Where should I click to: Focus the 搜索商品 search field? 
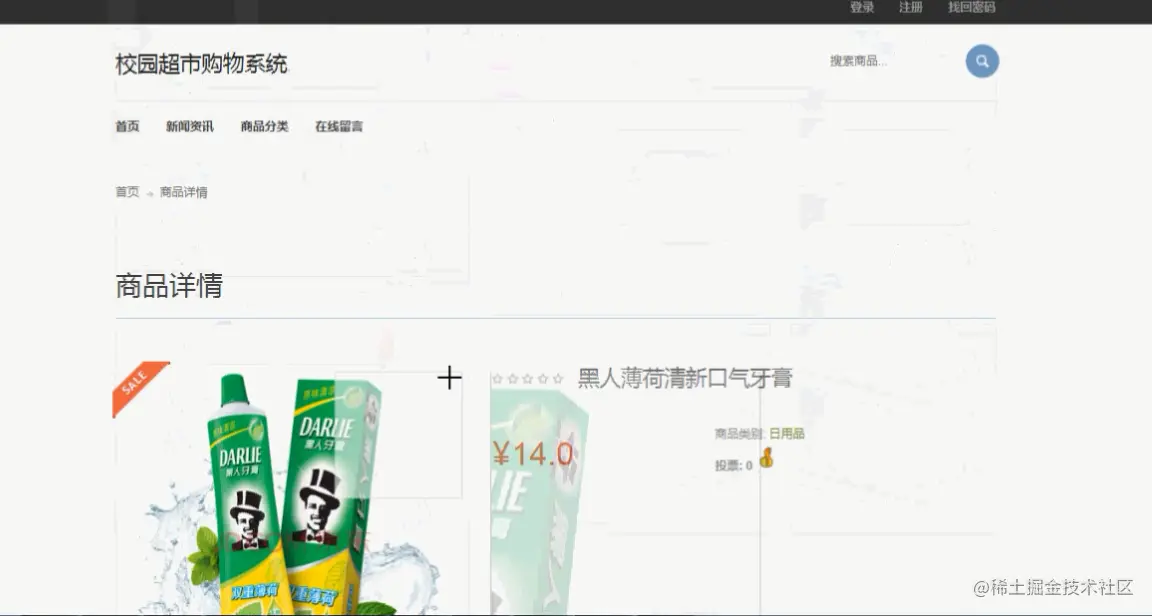tap(893, 61)
